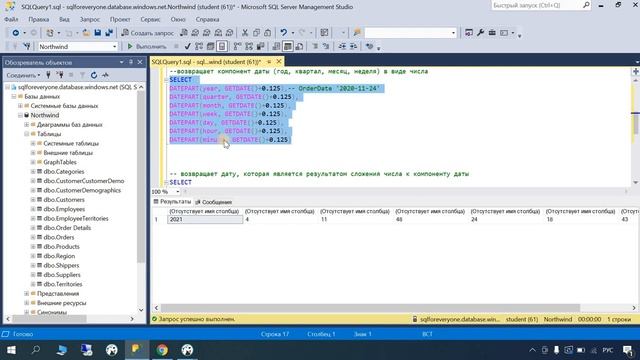
Task: Click the Выполнить execute button
Action: click(x=147, y=47)
